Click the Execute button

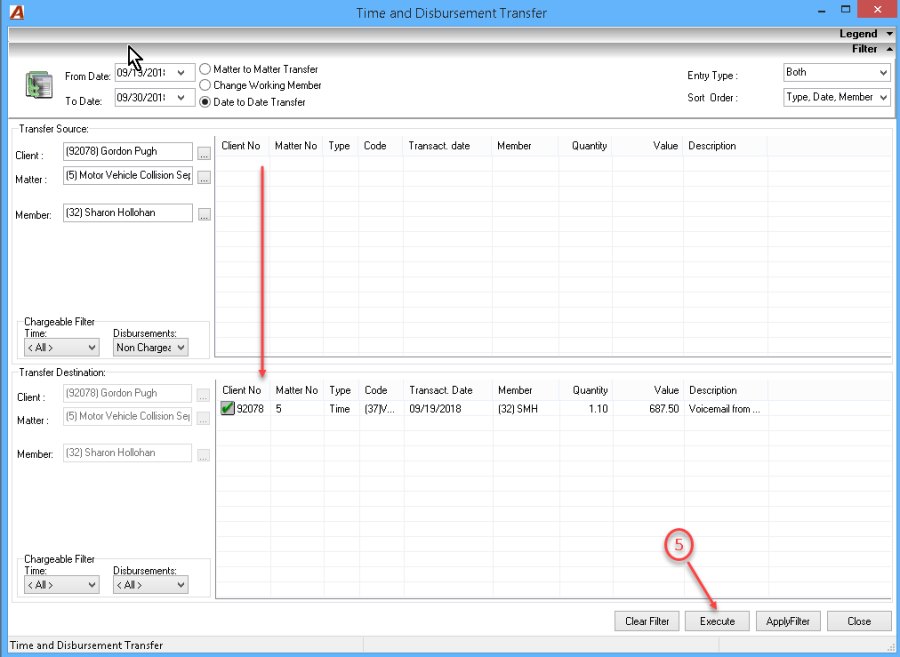pos(717,621)
